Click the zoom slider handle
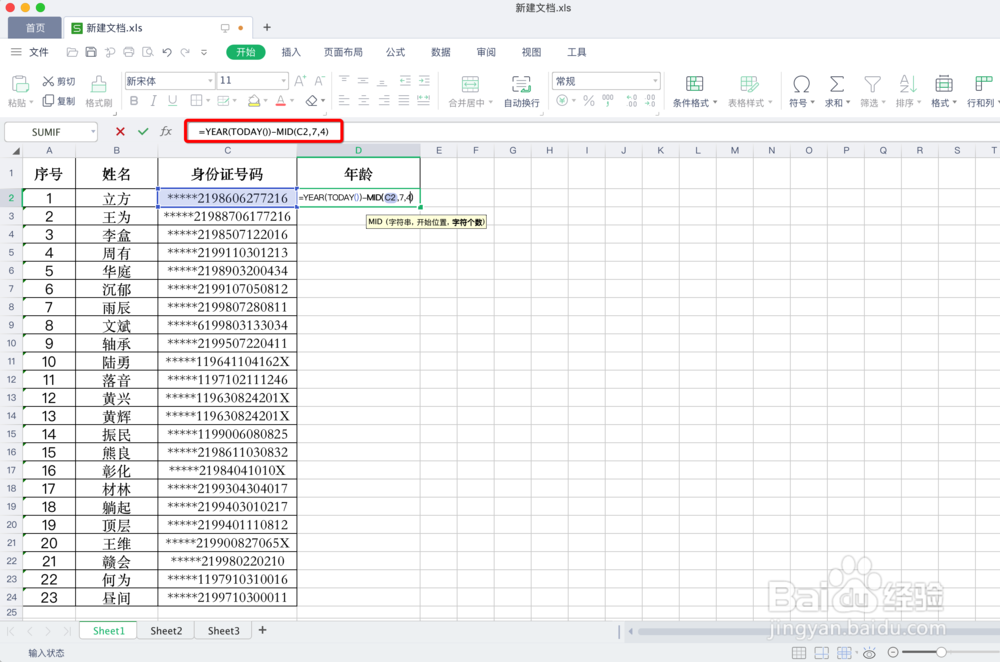The image size is (1000, 662). pos(941,652)
